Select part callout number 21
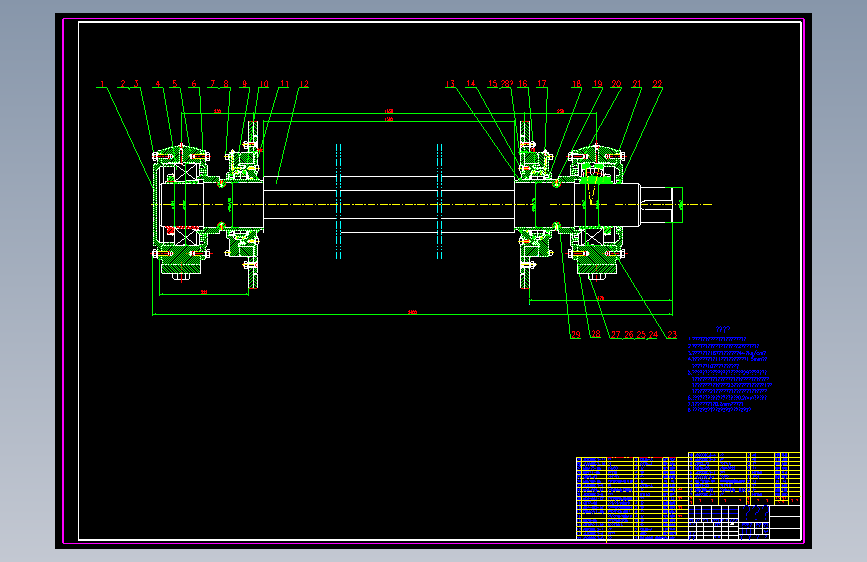Image resolution: width=867 pixels, height=562 pixels. point(637,84)
